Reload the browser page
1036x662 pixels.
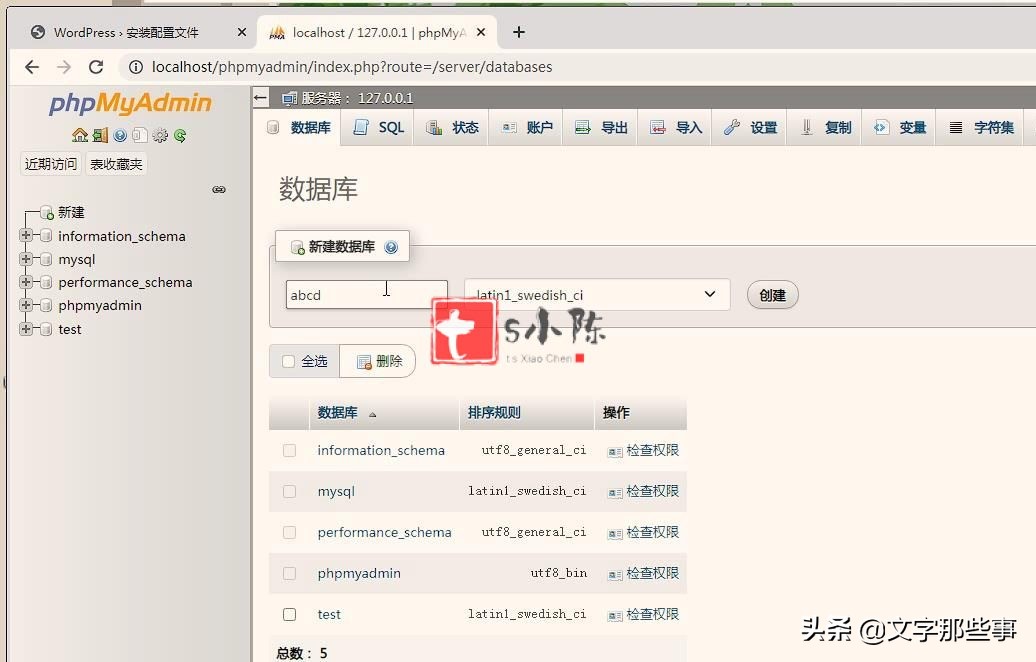[x=96, y=67]
